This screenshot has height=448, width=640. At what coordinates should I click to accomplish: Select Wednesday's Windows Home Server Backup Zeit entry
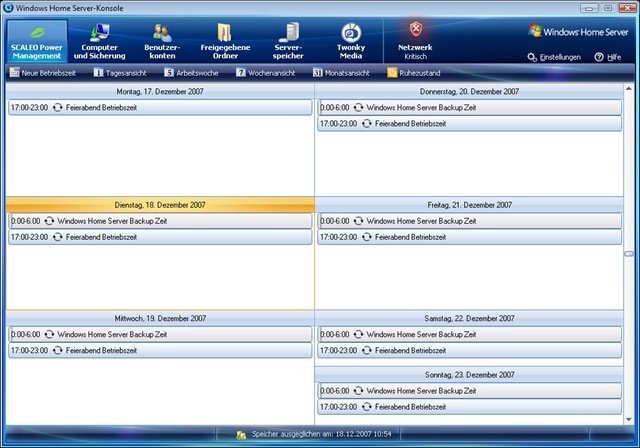[160, 335]
